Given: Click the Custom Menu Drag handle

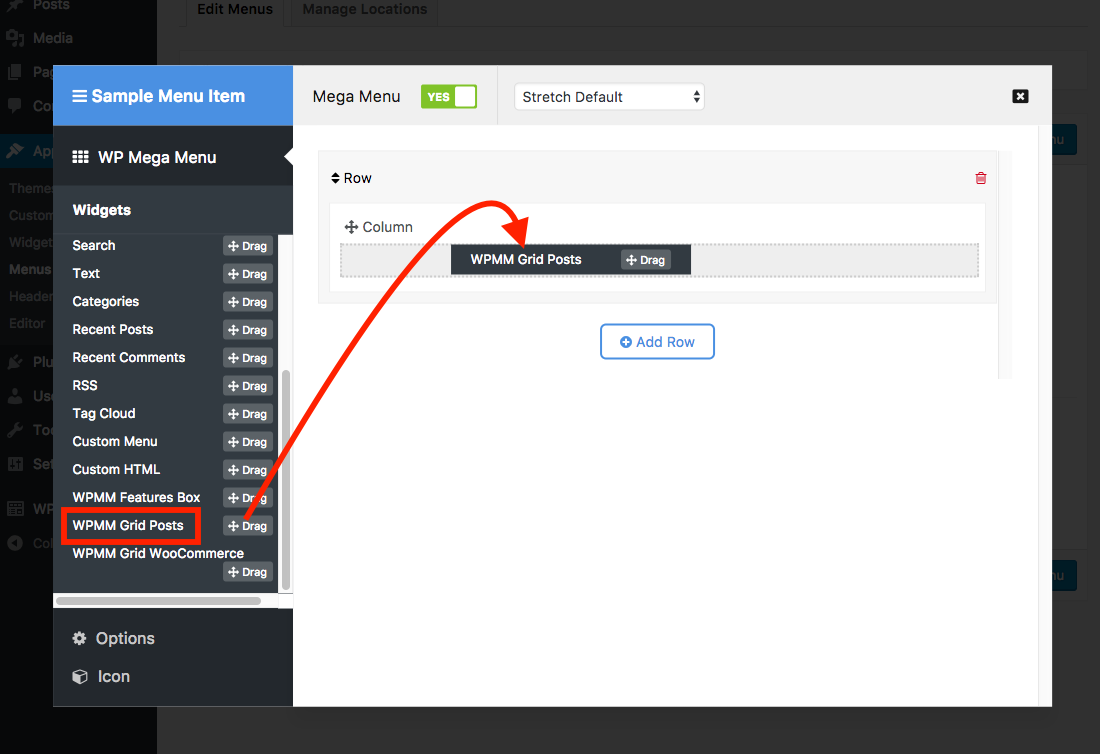Looking at the screenshot, I should point(248,443).
